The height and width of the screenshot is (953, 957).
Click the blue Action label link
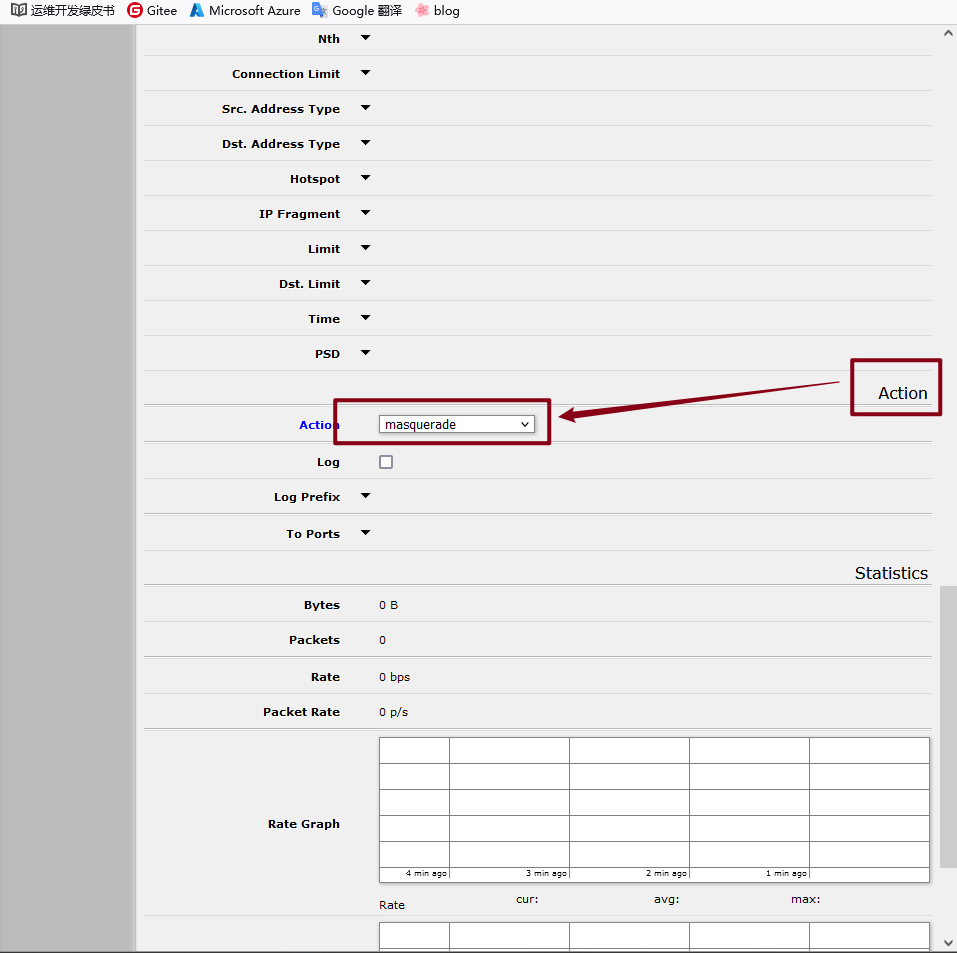(x=319, y=425)
